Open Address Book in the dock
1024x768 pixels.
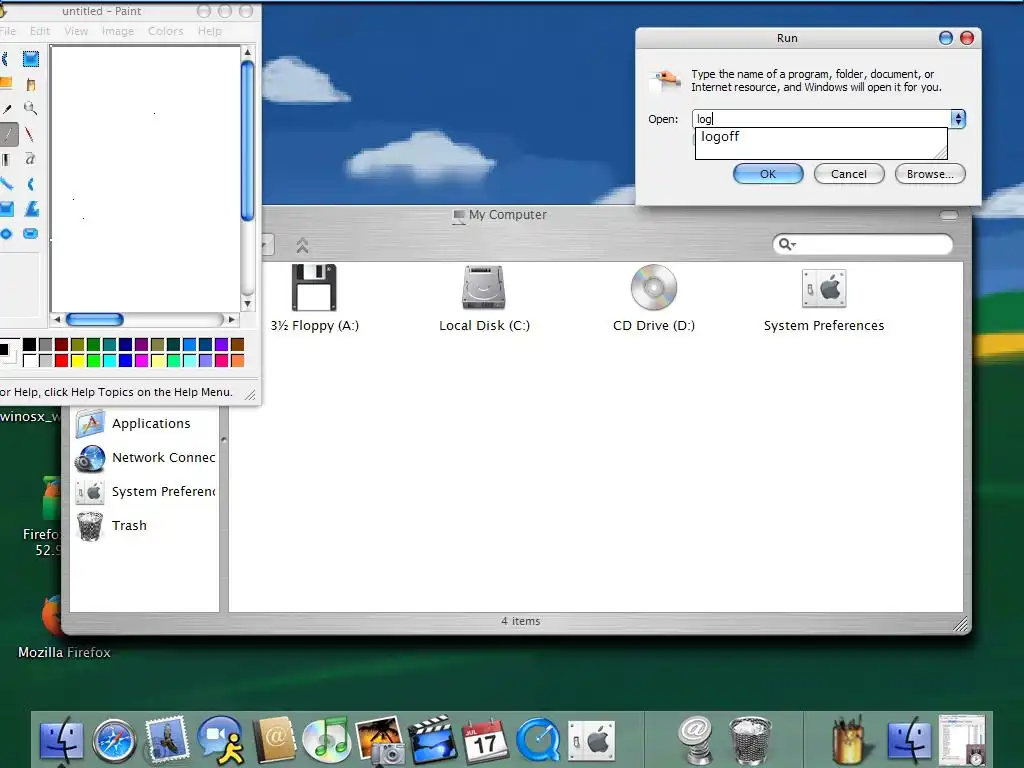274,740
